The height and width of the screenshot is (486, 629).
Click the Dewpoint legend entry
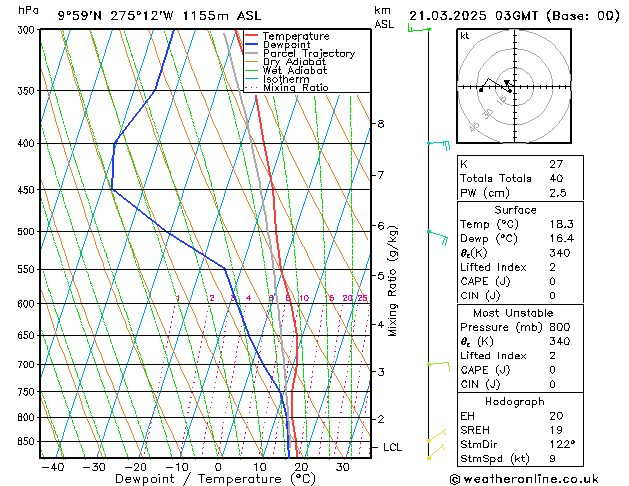click(278, 45)
